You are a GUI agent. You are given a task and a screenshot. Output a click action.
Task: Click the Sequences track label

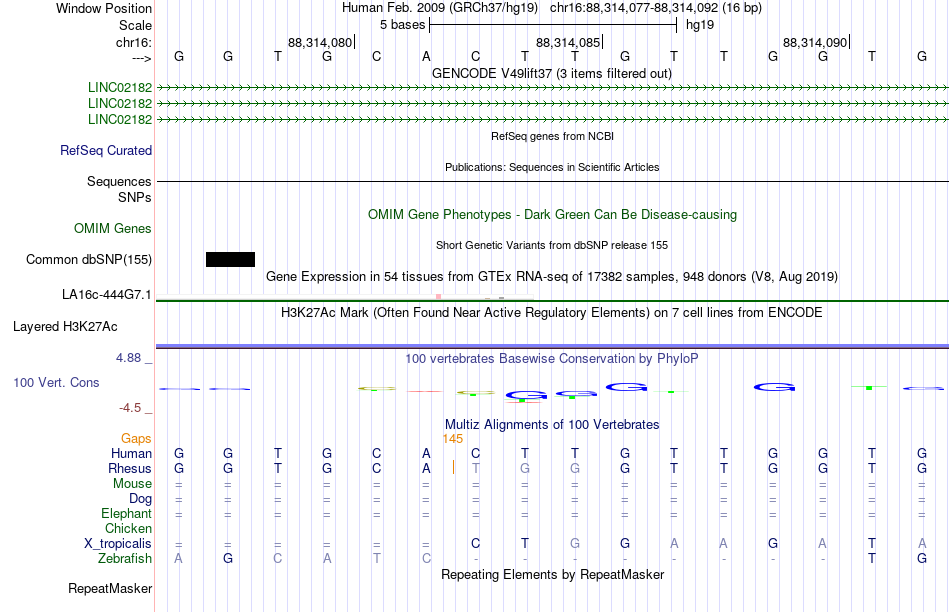[x=119, y=181]
